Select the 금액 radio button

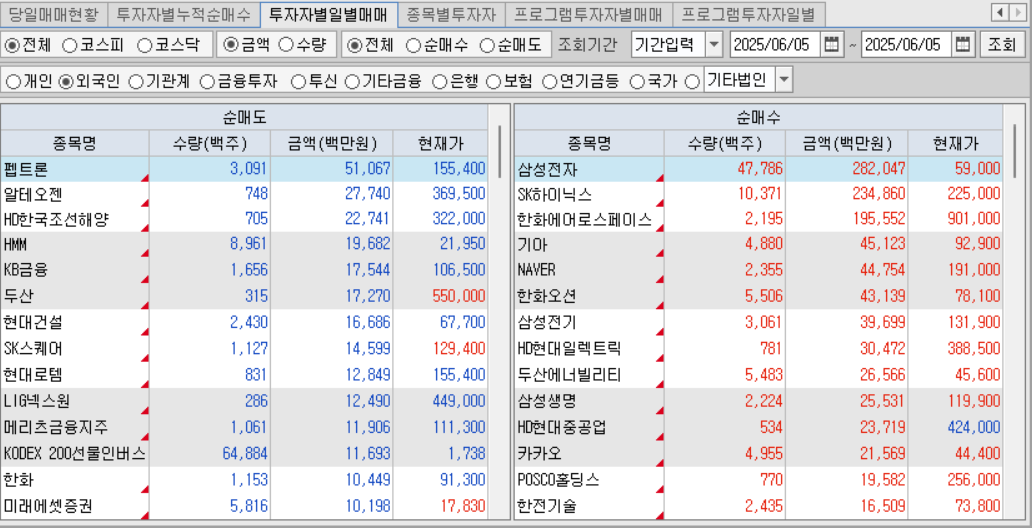click(x=230, y=45)
